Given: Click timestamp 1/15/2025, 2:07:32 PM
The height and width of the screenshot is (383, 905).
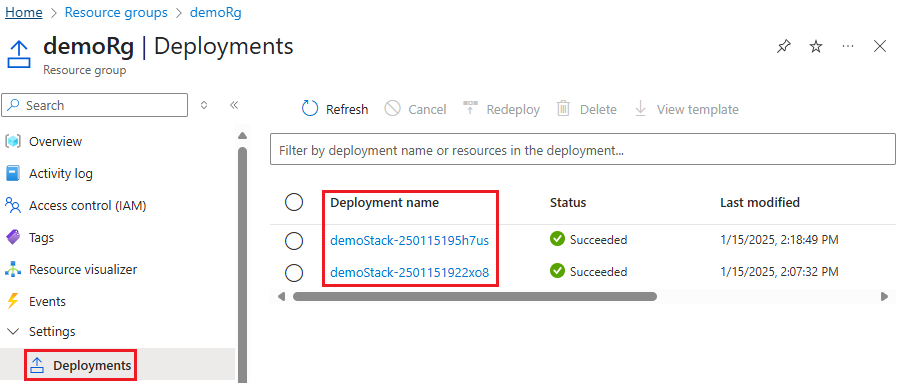Looking at the screenshot, I should pos(779,271).
